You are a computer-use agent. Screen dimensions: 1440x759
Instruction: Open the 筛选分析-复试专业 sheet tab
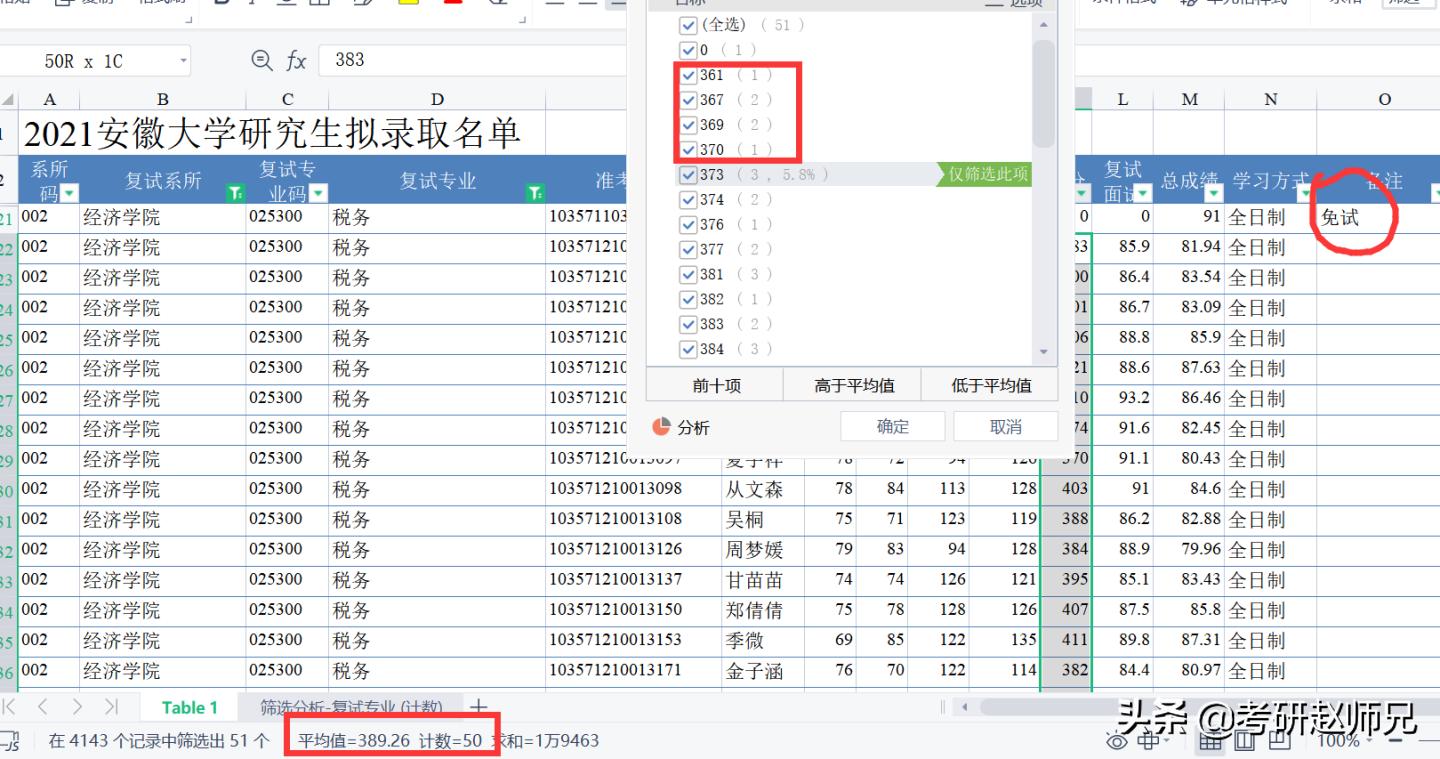pyautogui.click(x=351, y=707)
